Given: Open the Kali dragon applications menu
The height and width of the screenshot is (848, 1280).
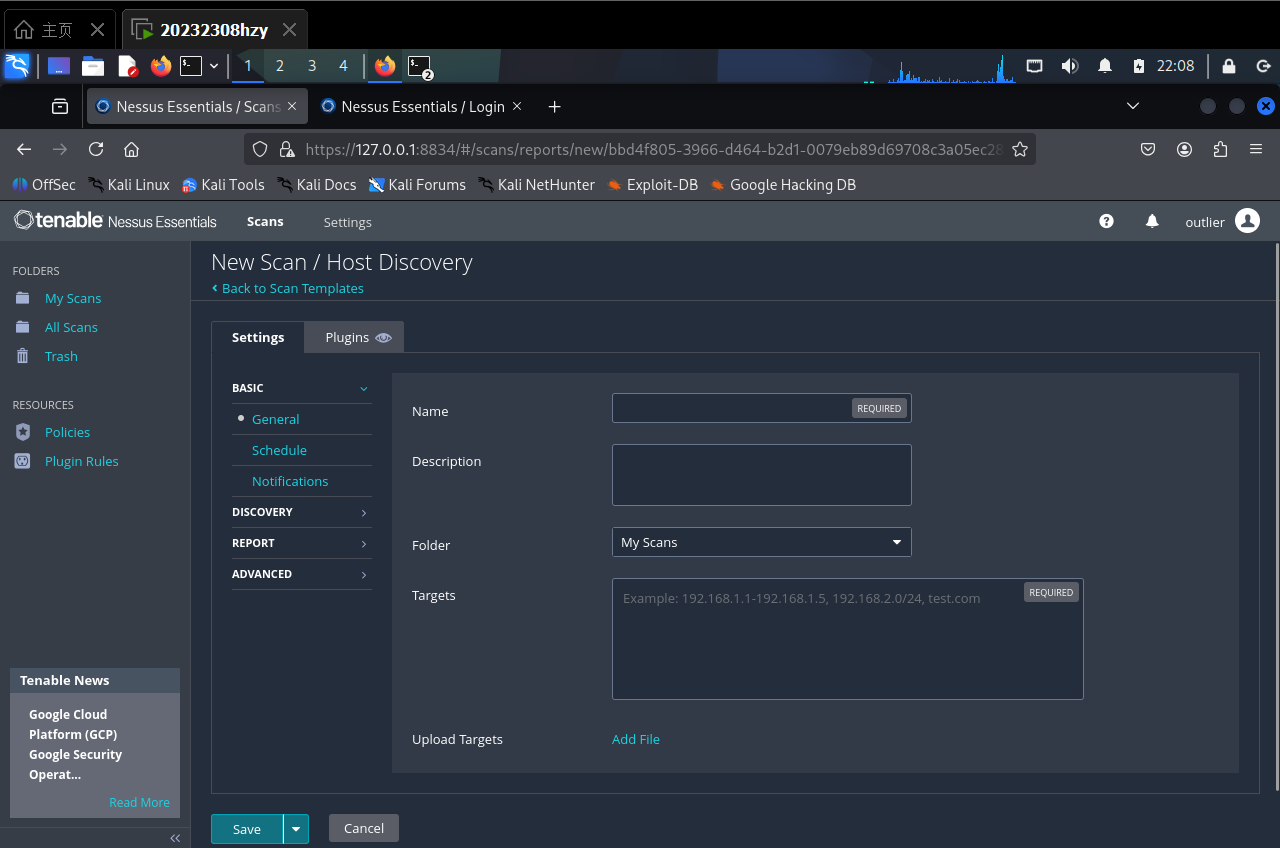Looking at the screenshot, I should click(17, 66).
